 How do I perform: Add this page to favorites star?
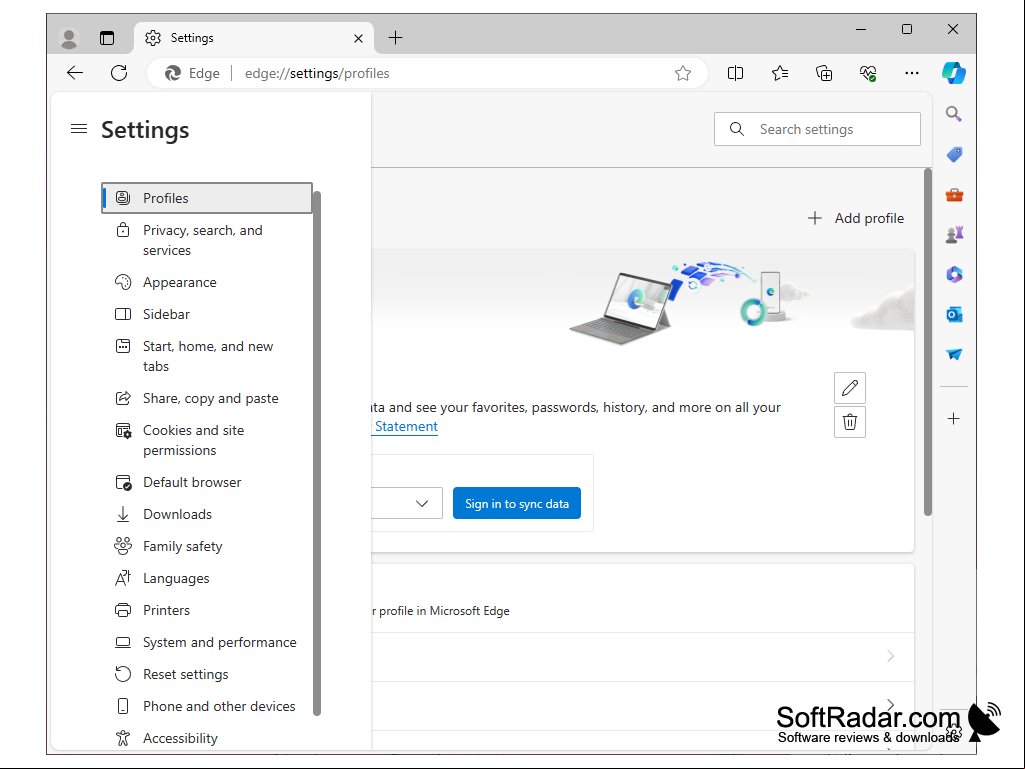tap(683, 73)
